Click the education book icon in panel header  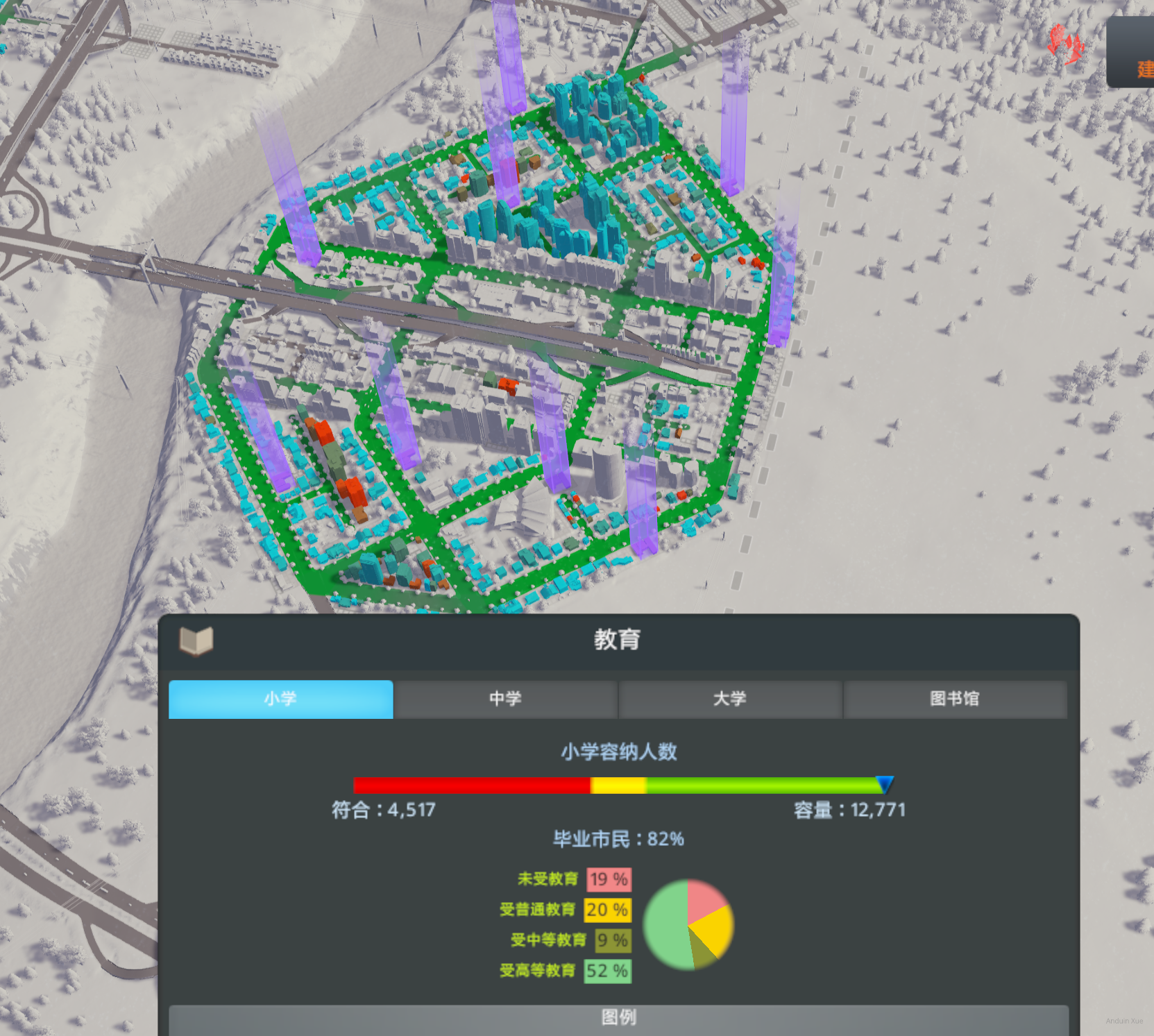[196, 640]
